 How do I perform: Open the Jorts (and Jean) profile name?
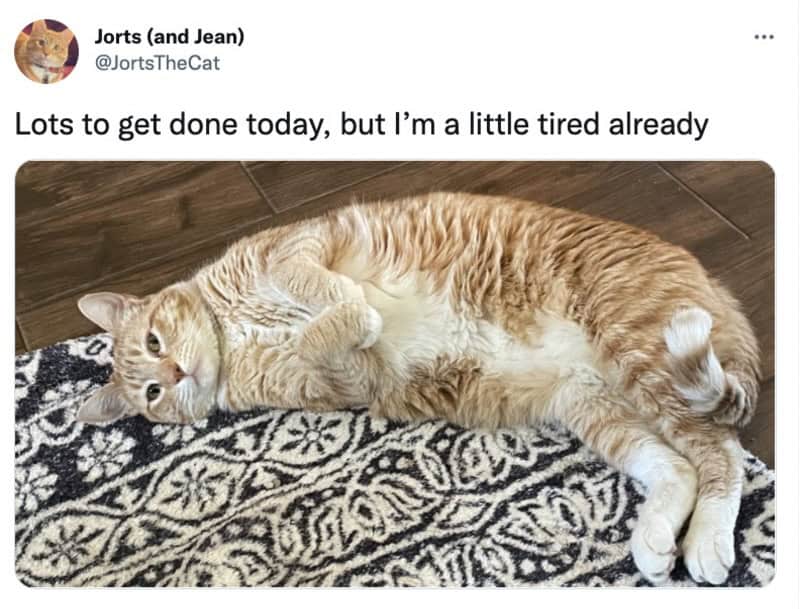[169, 36]
